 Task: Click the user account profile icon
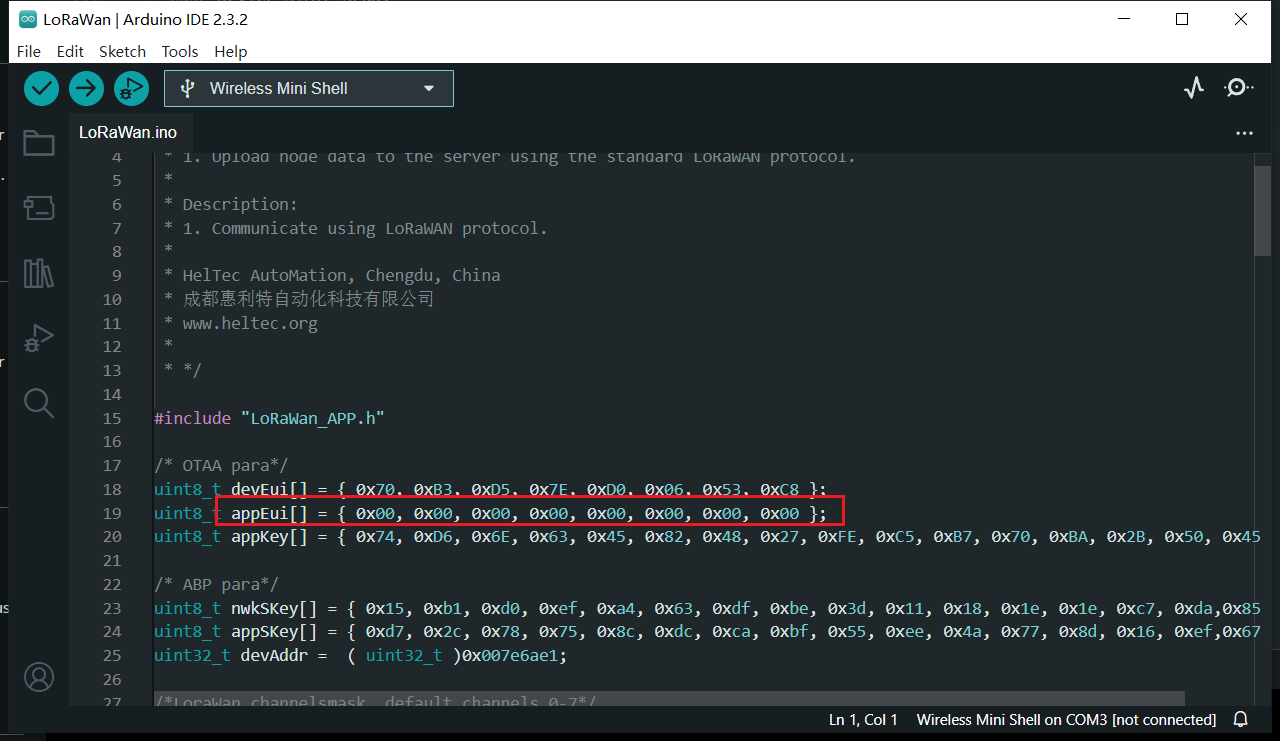point(39,677)
